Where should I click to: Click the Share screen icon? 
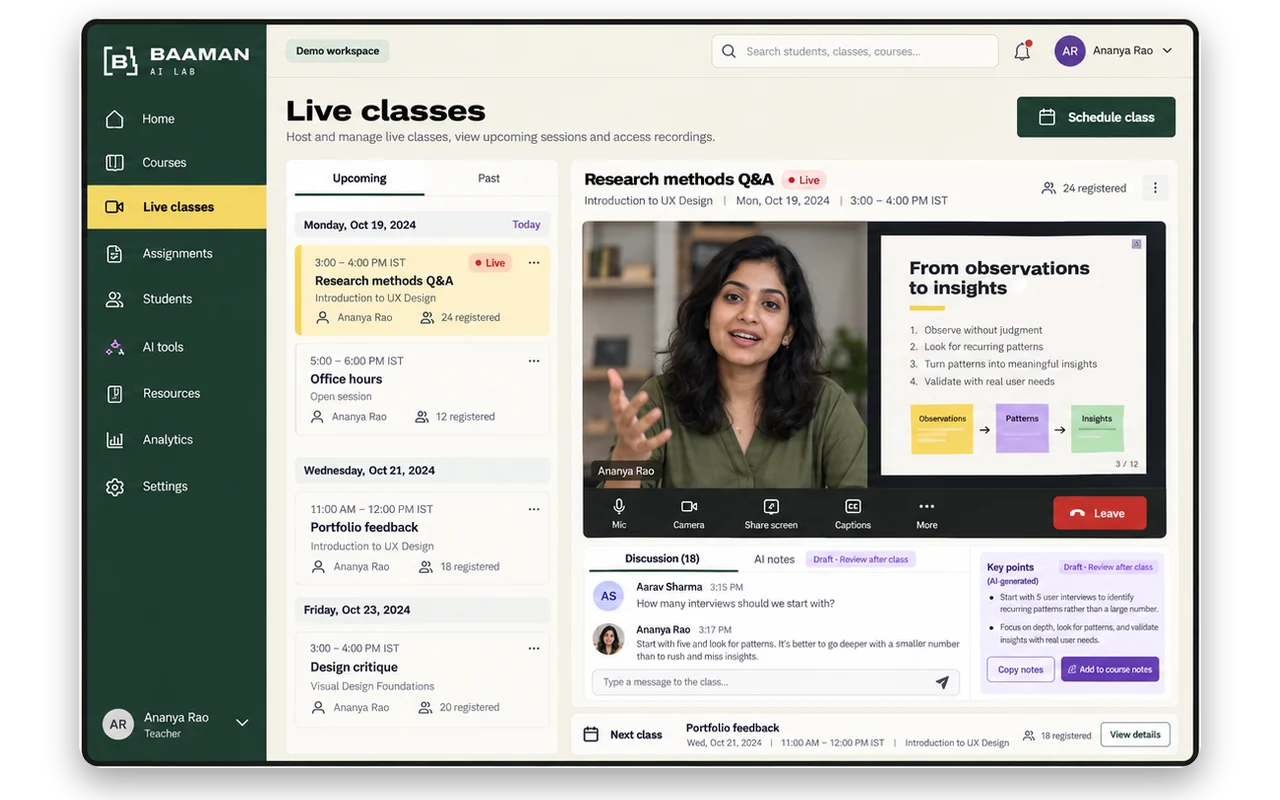point(771,506)
